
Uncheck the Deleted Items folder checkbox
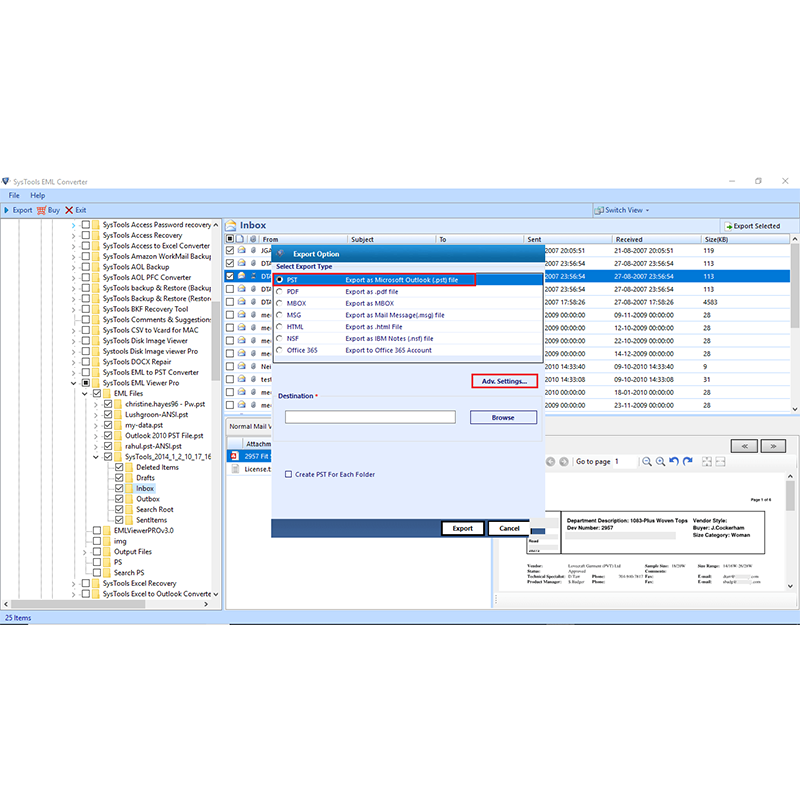click(x=119, y=467)
